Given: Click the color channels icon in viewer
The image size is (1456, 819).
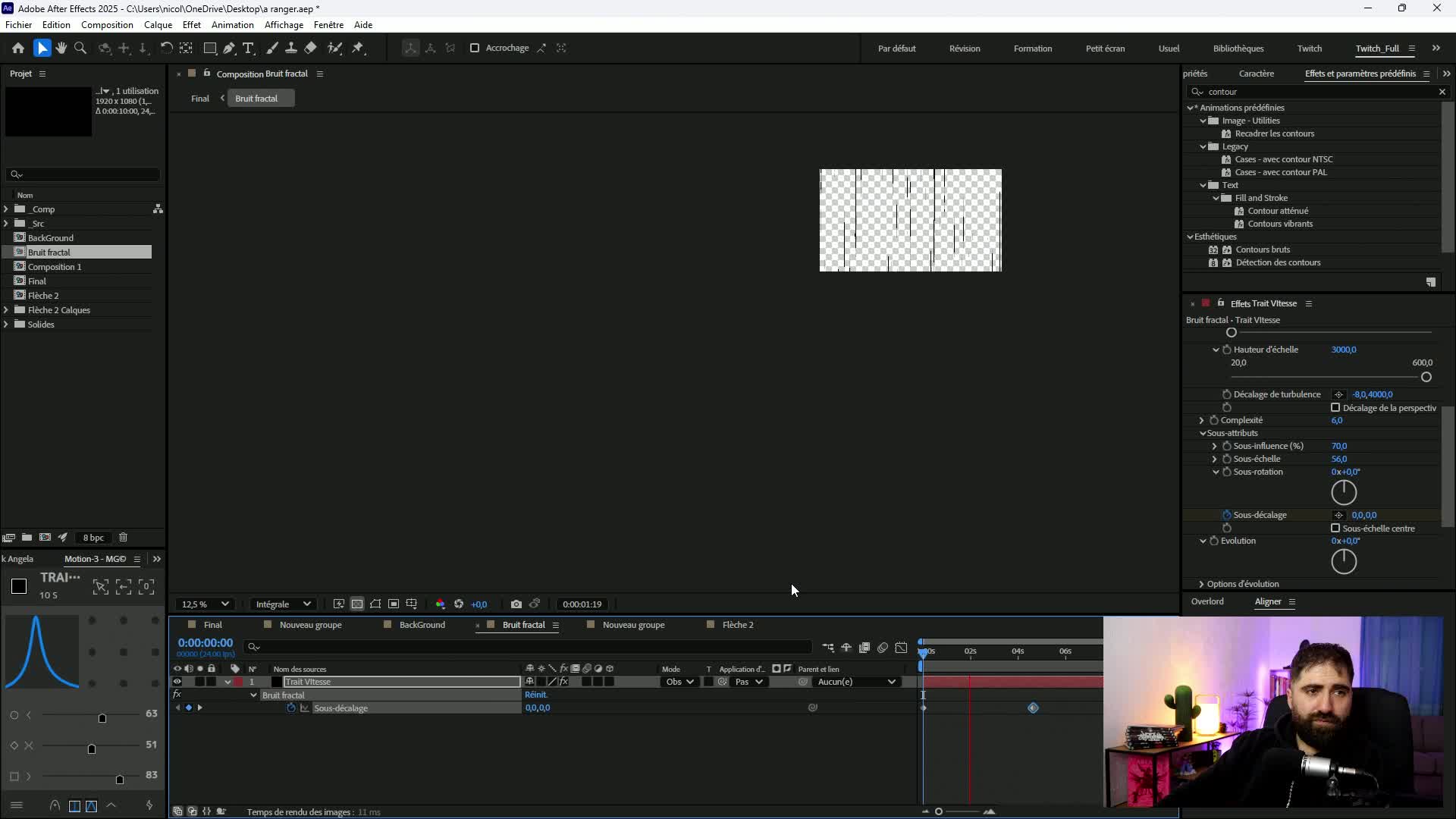Looking at the screenshot, I should tap(441, 604).
